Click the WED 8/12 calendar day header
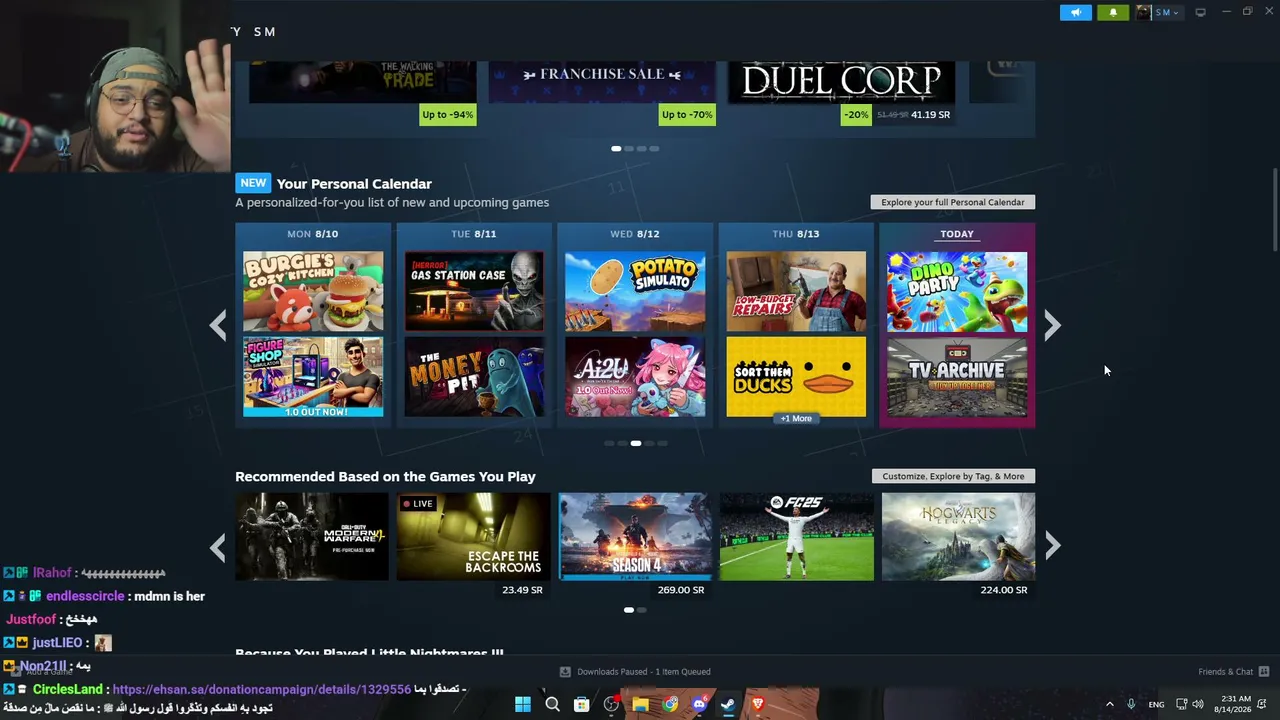The image size is (1280, 720). click(635, 234)
